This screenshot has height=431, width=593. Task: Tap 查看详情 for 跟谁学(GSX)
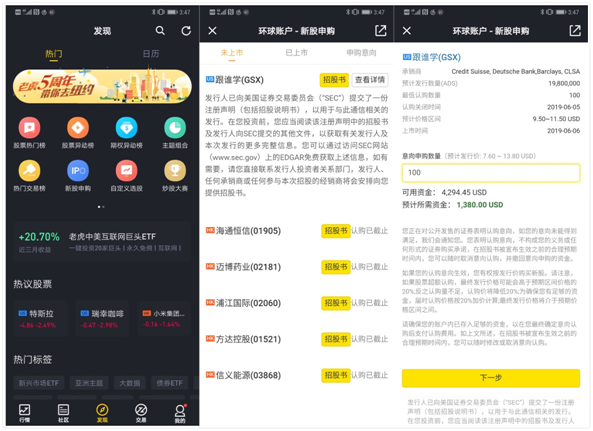[369, 80]
